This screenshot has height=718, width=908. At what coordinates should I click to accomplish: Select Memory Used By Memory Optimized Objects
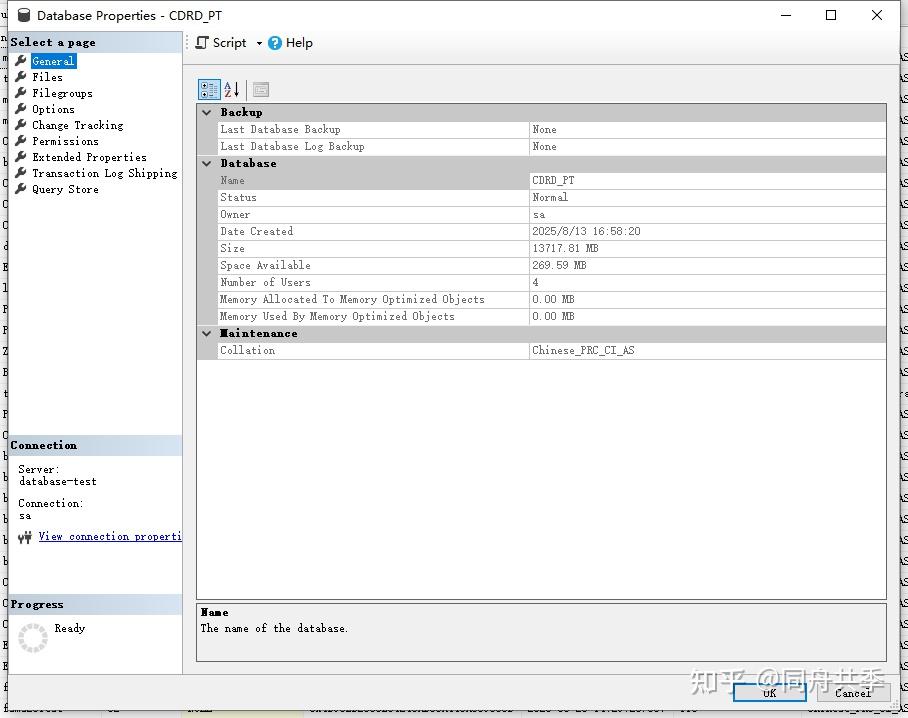[x=551, y=316]
